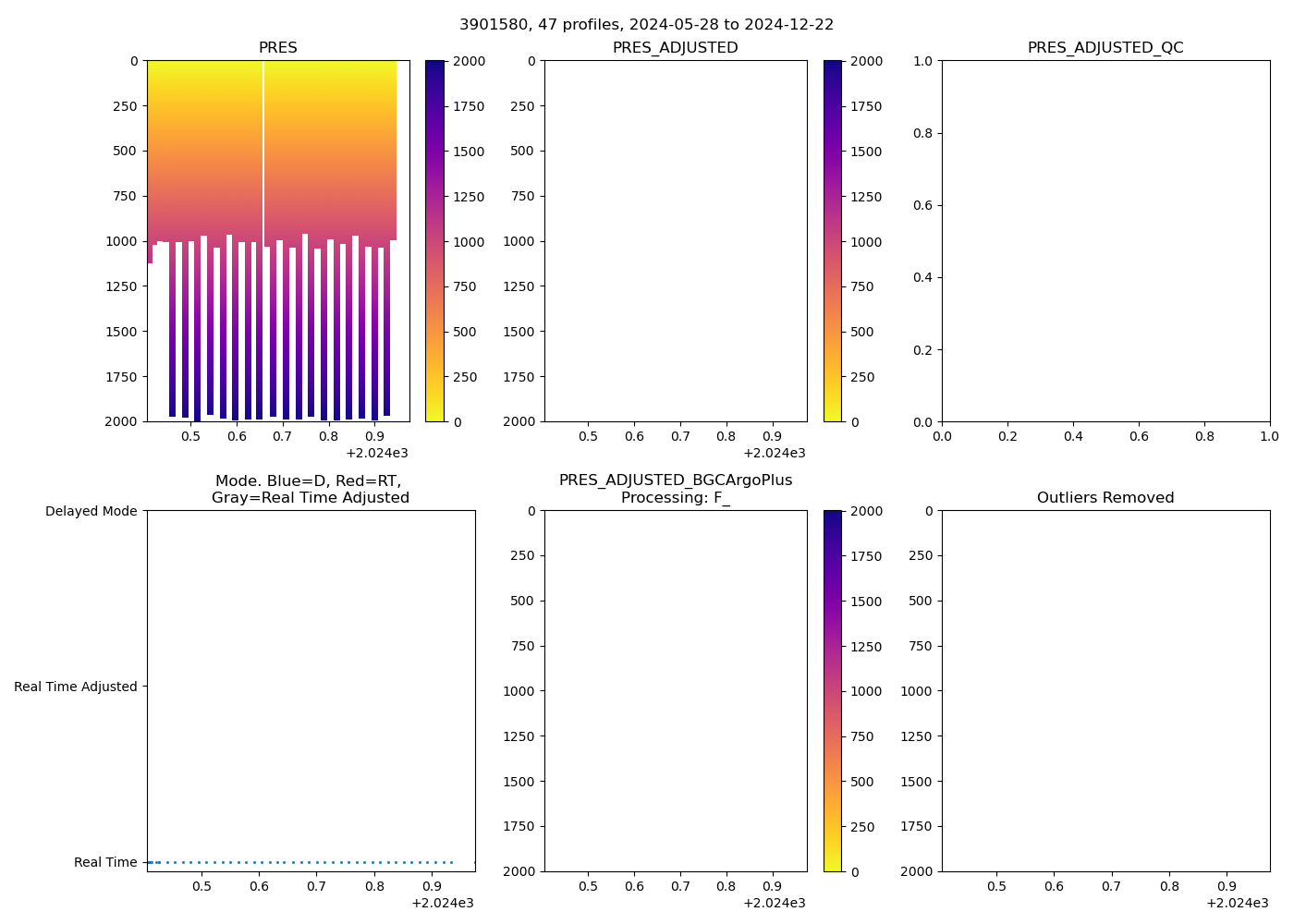This screenshot has height=924, width=1294.
Task: Click the white vertical gap in PRES heatmap
Action: [x=263, y=148]
